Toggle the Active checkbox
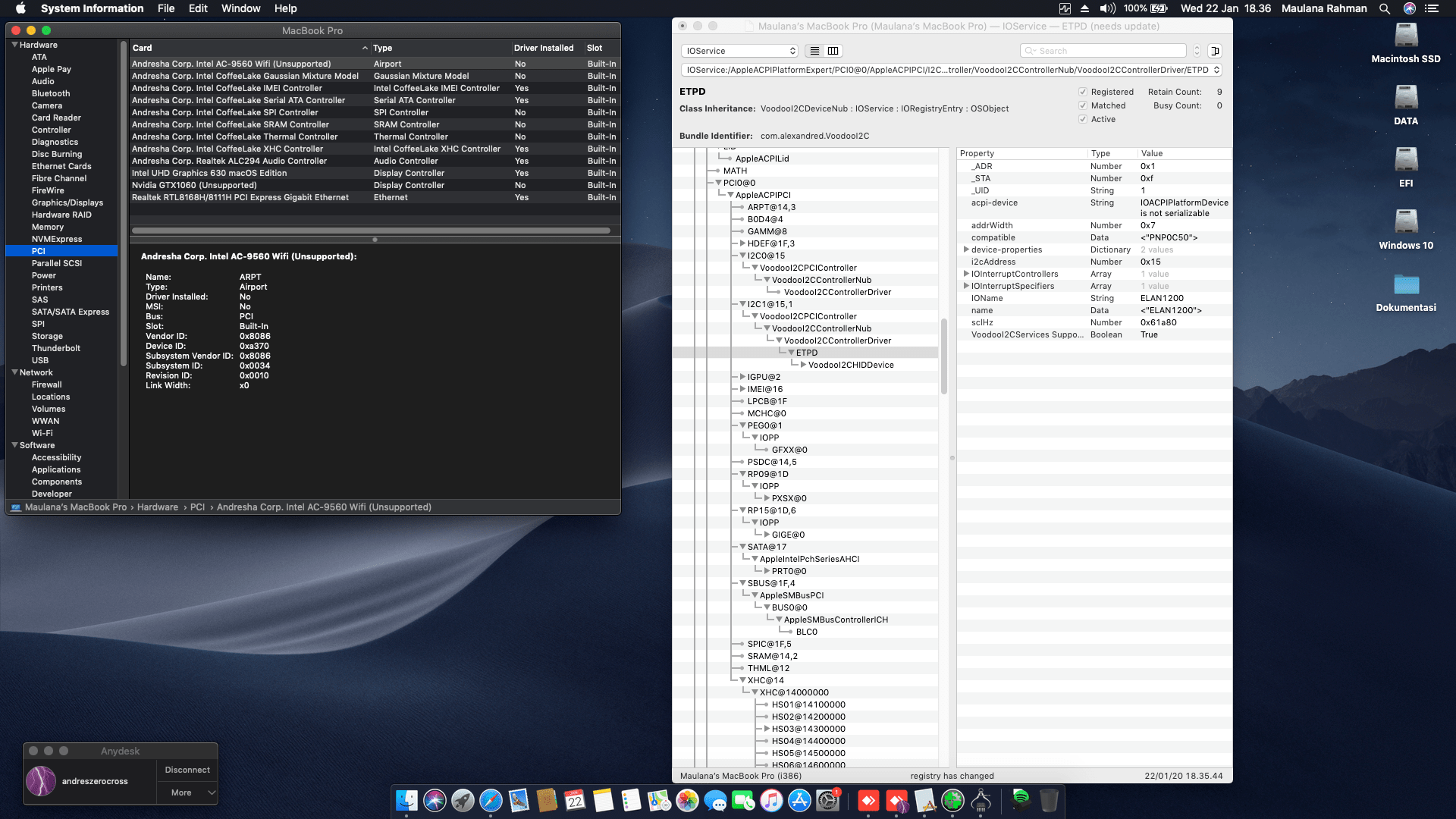1456x819 pixels. (1083, 119)
